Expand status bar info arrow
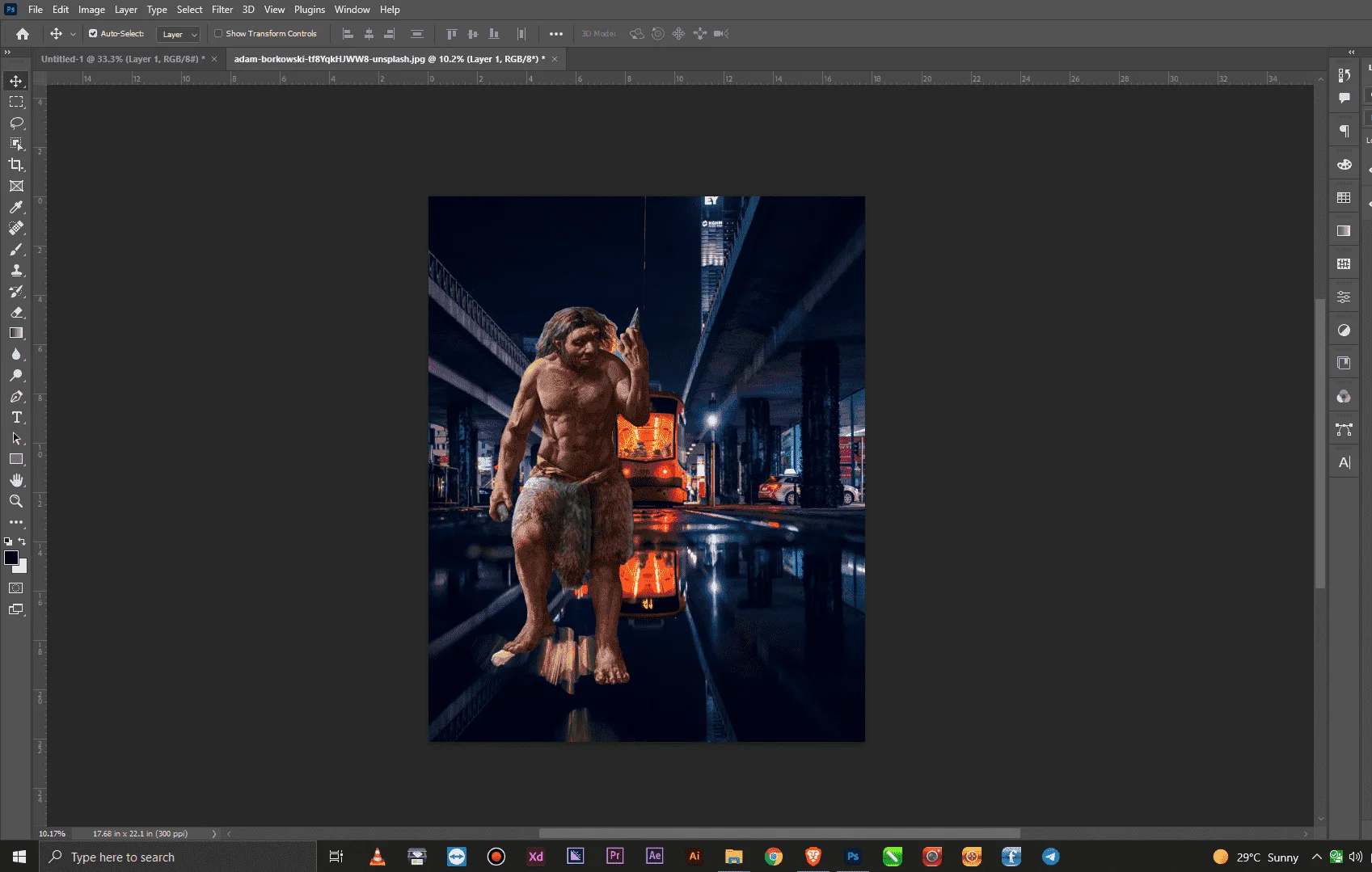Image resolution: width=1372 pixels, height=872 pixels. pyautogui.click(x=214, y=833)
